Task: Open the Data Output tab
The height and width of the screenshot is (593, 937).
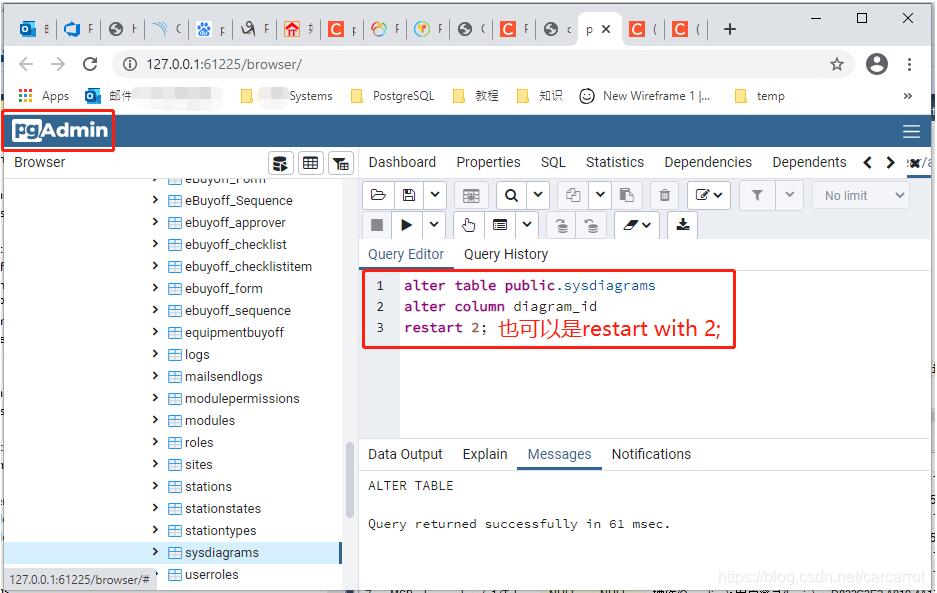Action: pyautogui.click(x=405, y=454)
